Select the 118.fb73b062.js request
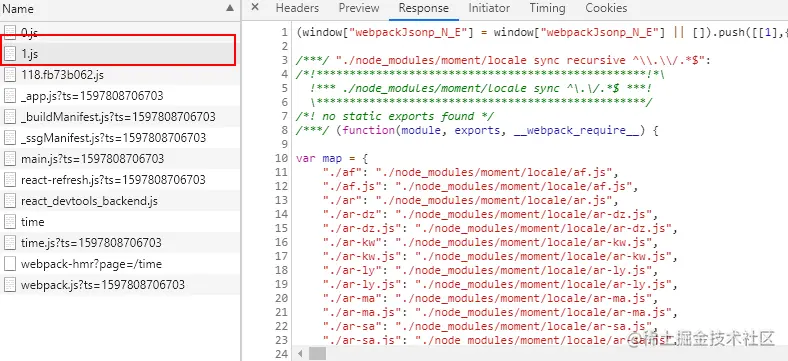The image size is (788, 361). pyautogui.click(x=119, y=75)
